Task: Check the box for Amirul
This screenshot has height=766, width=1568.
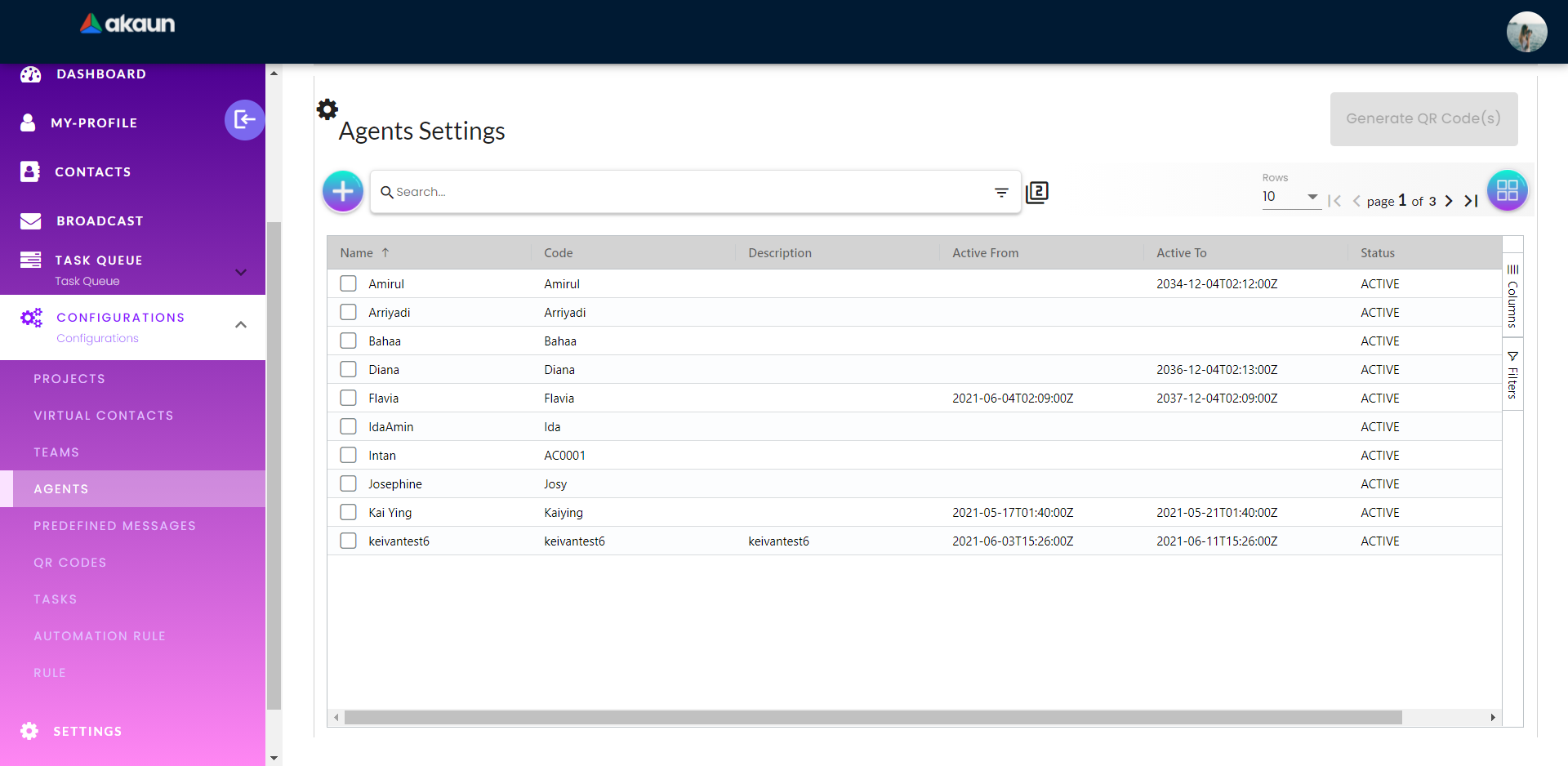Action: (349, 283)
